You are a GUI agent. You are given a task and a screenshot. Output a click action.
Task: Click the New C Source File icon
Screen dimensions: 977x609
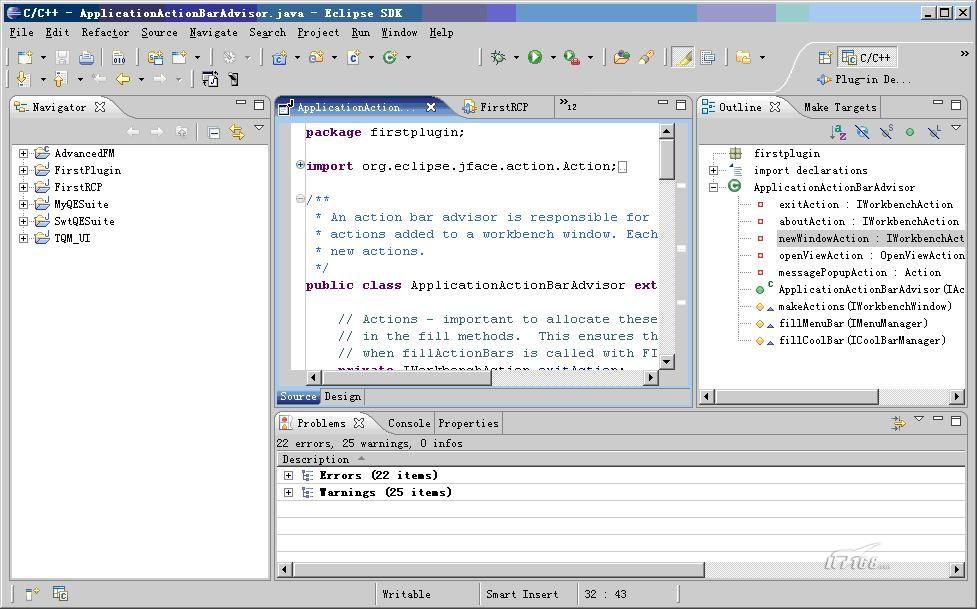tap(354, 57)
